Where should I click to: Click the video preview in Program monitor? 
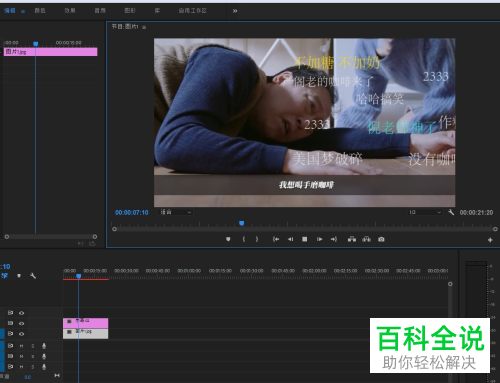[304, 123]
